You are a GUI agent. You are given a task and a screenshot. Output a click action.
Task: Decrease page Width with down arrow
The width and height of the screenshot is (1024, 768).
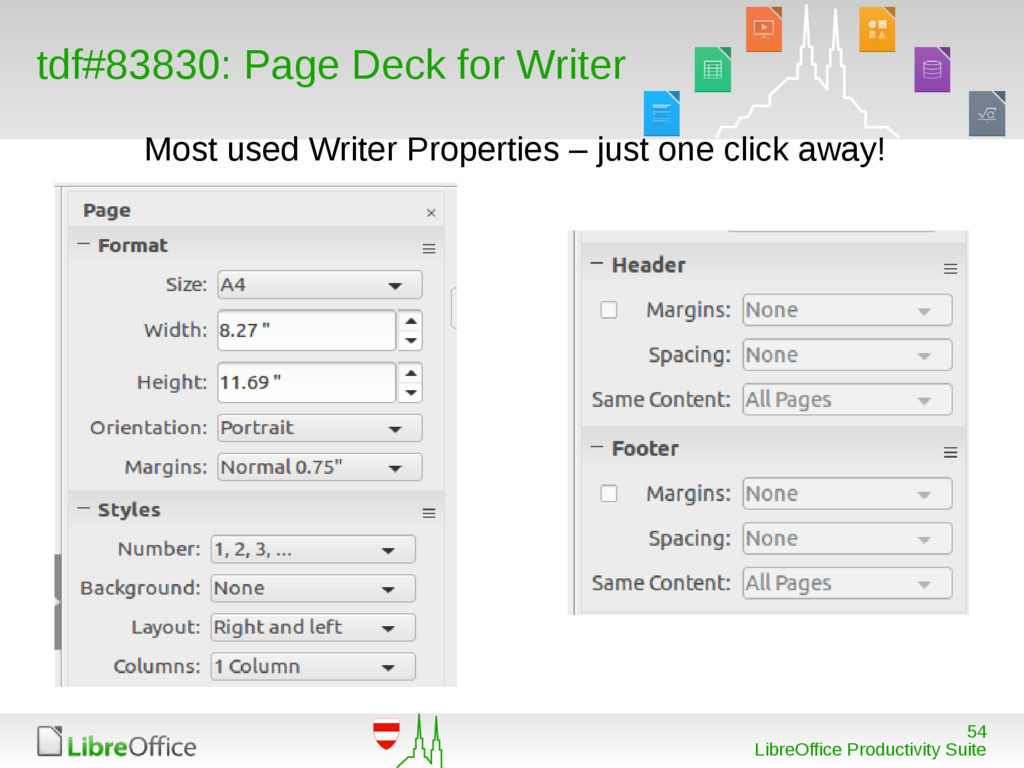(x=411, y=340)
